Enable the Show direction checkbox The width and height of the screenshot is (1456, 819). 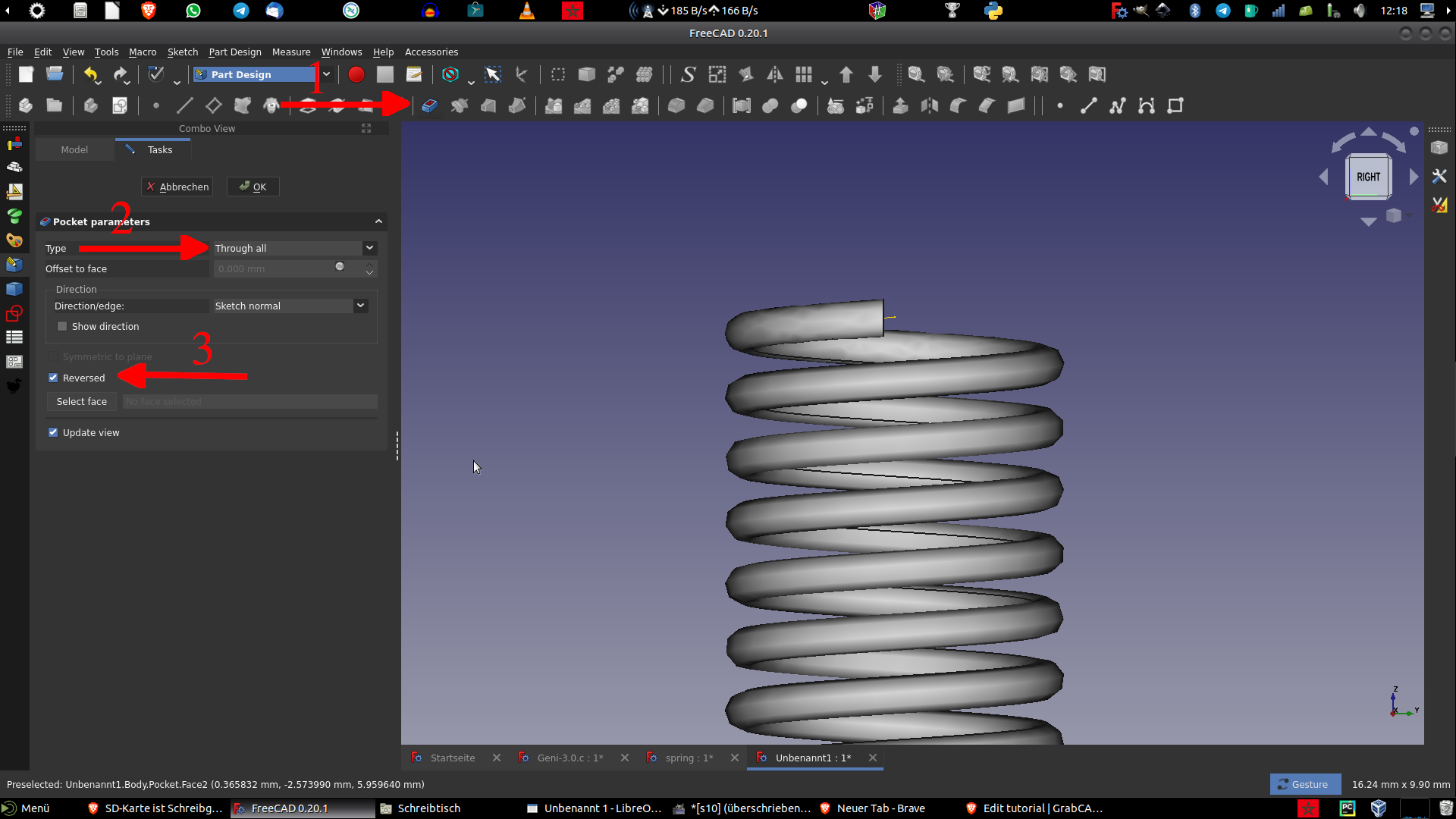(62, 326)
